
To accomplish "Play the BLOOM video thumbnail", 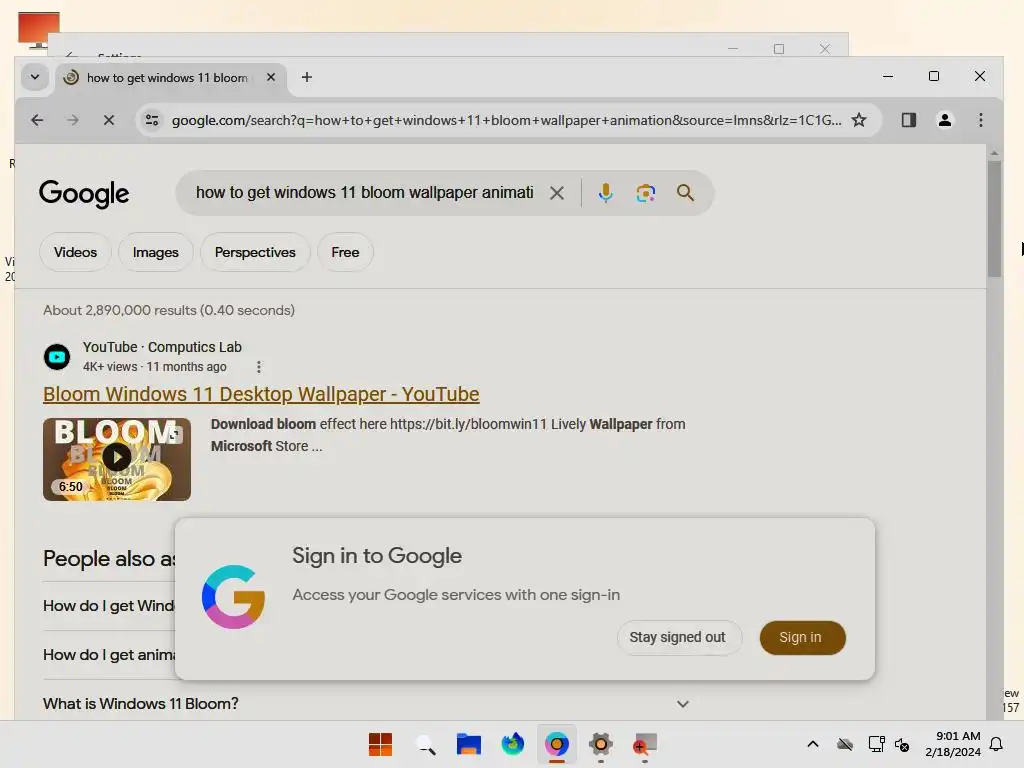I will (x=117, y=459).
